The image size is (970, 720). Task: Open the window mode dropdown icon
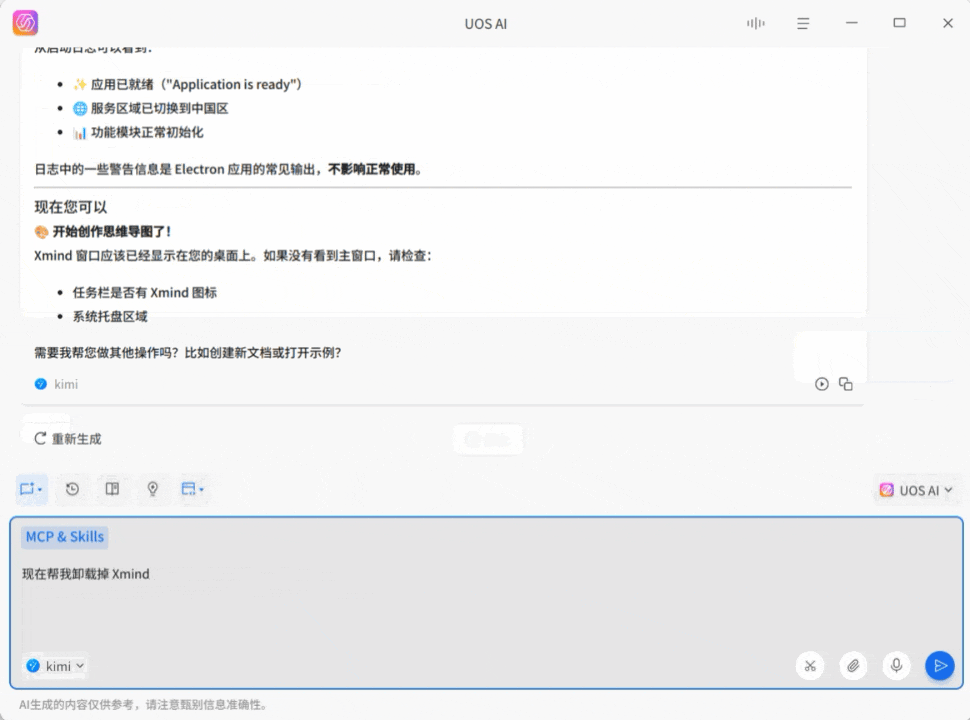point(192,489)
